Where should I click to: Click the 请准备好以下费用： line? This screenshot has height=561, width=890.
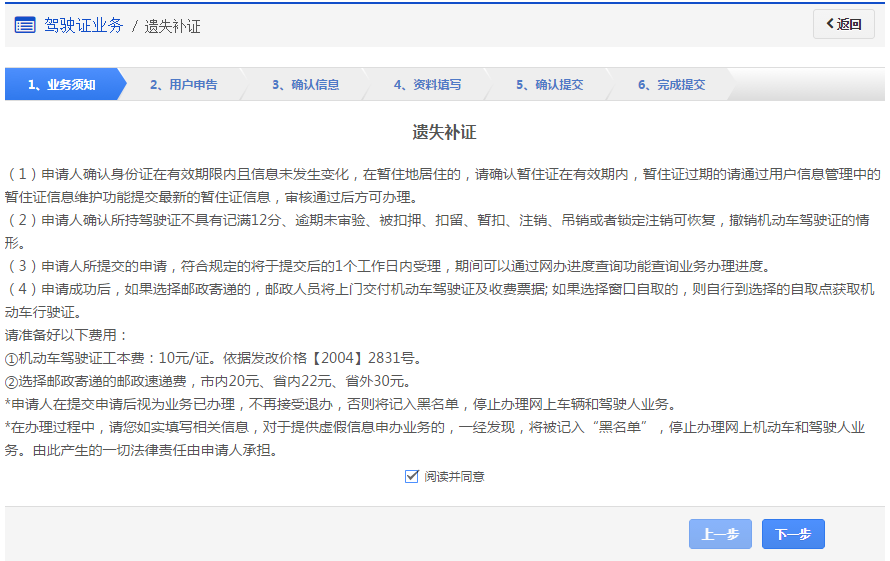(x=67, y=335)
